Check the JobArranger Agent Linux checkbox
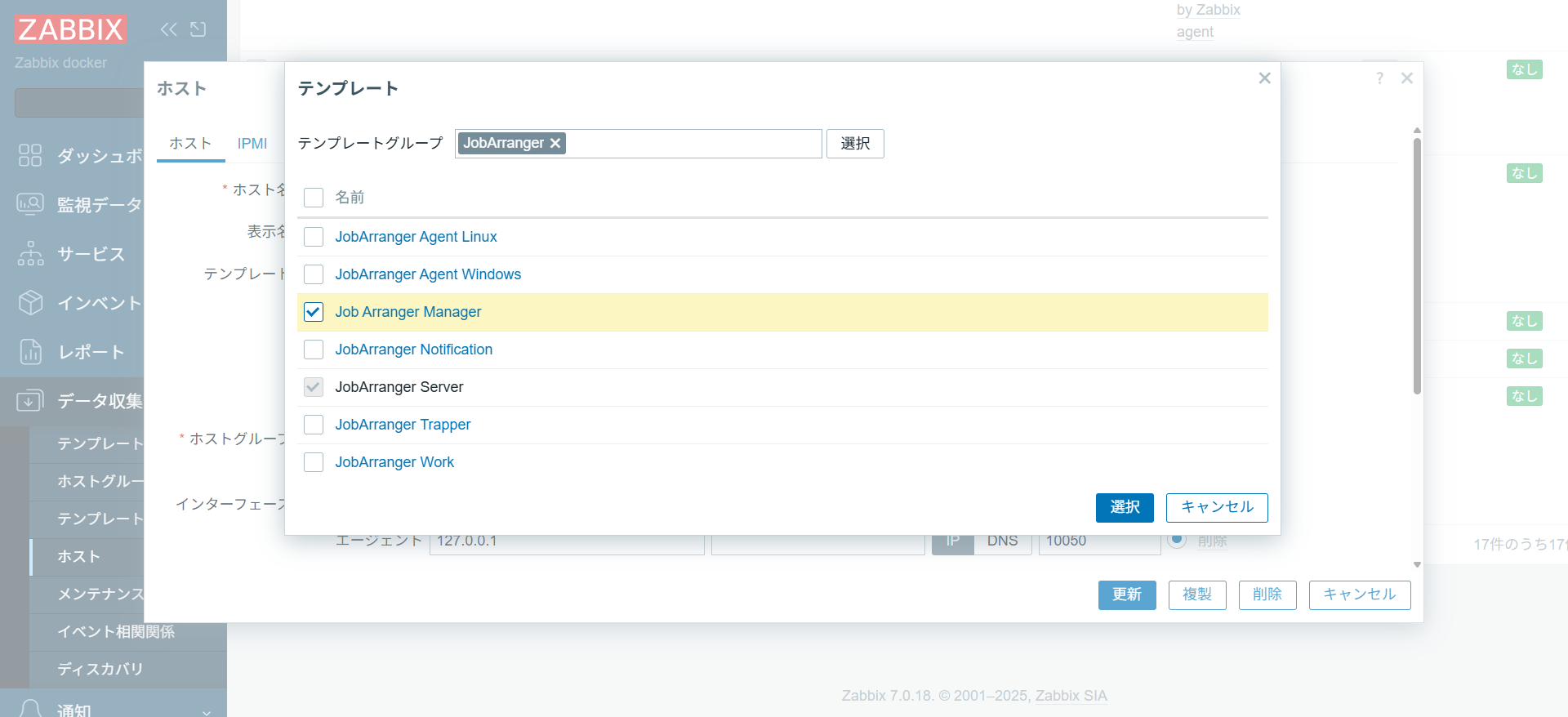The height and width of the screenshot is (717, 1568). [314, 237]
